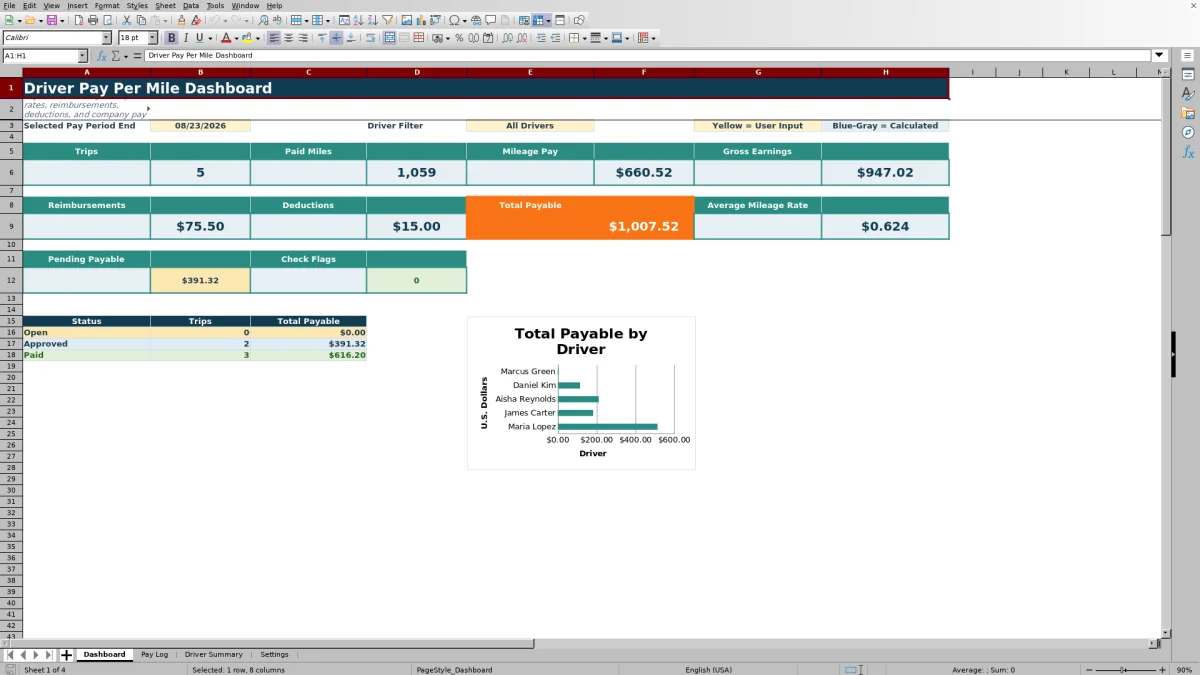The image size is (1200, 675).
Task: Click the Export as PDF icon
Action: [78, 20]
